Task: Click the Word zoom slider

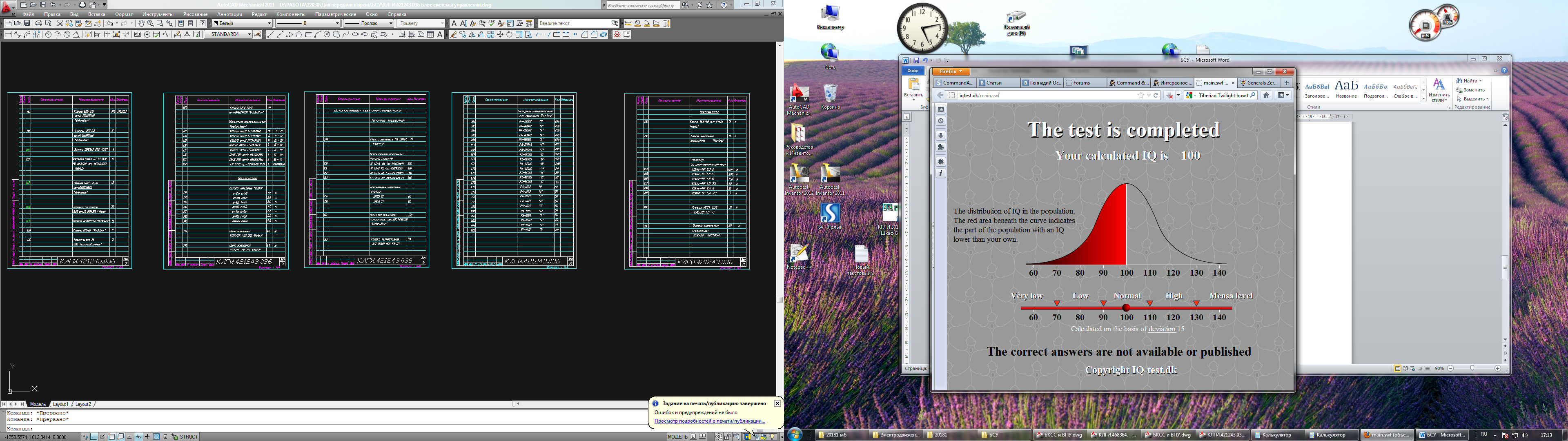Action: click(x=1473, y=368)
